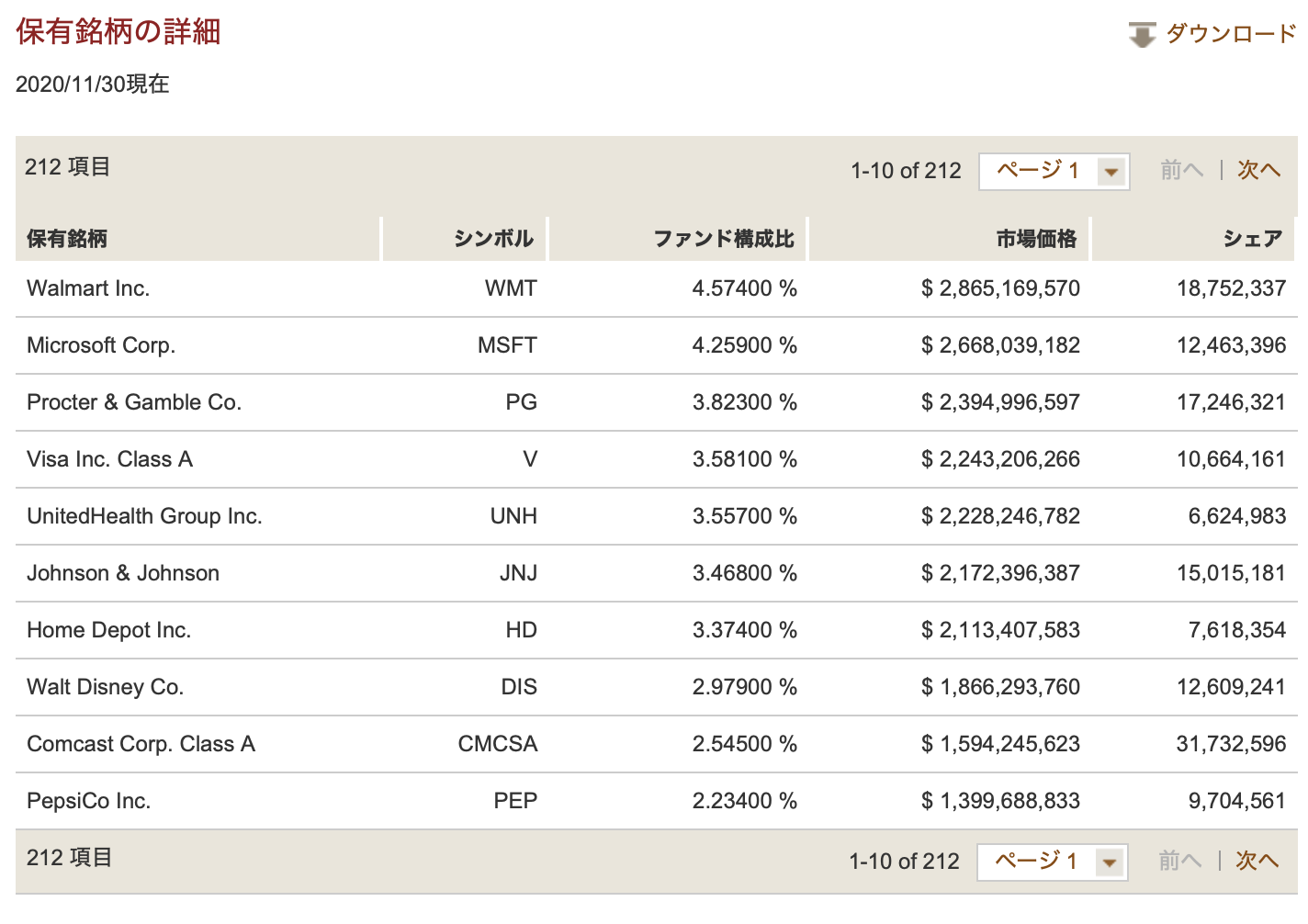The height and width of the screenshot is (924, 1308).
Task: Click the HD symbol cell
Action: [x=521, y=630]
